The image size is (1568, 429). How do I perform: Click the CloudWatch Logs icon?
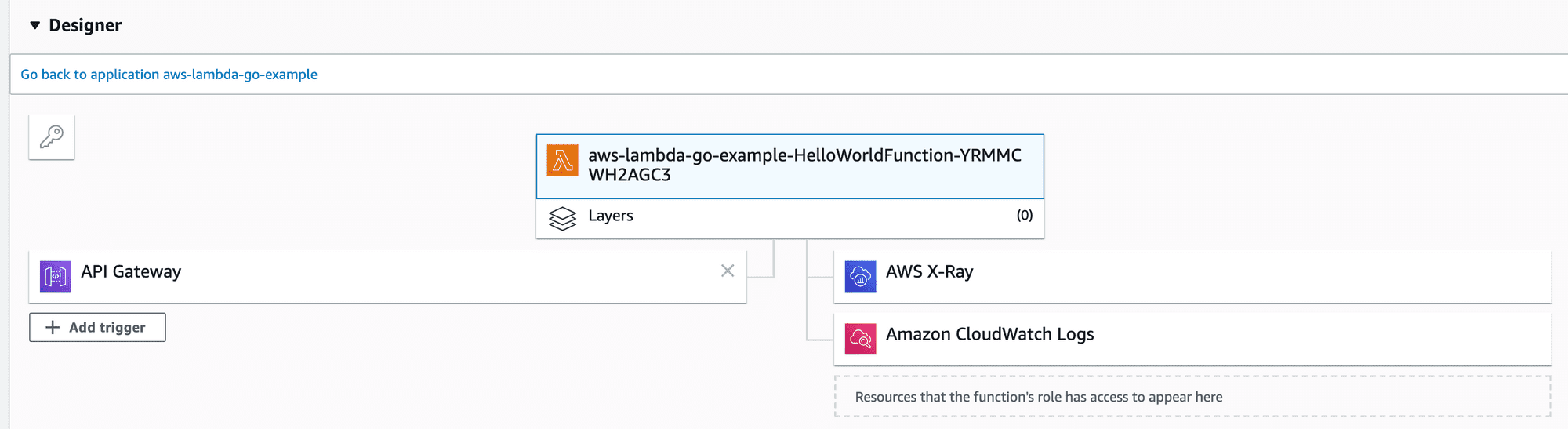coord(860,339)
